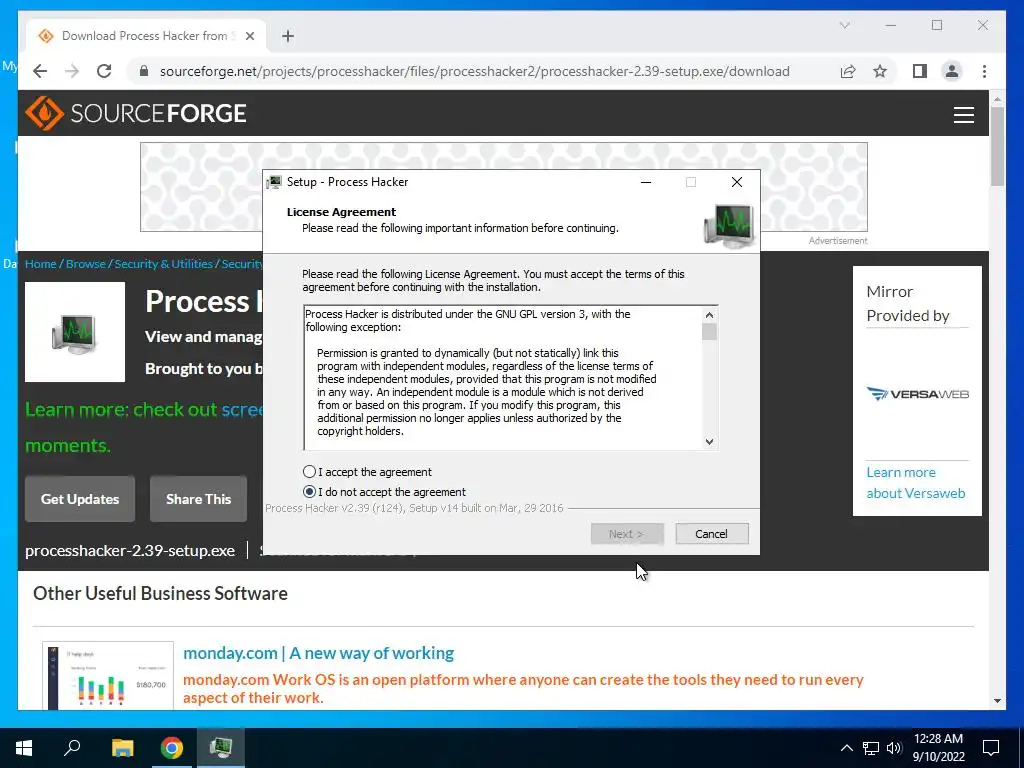Open Windows taskbar search
1024x768 pixels.
click(x=72, y=748)
